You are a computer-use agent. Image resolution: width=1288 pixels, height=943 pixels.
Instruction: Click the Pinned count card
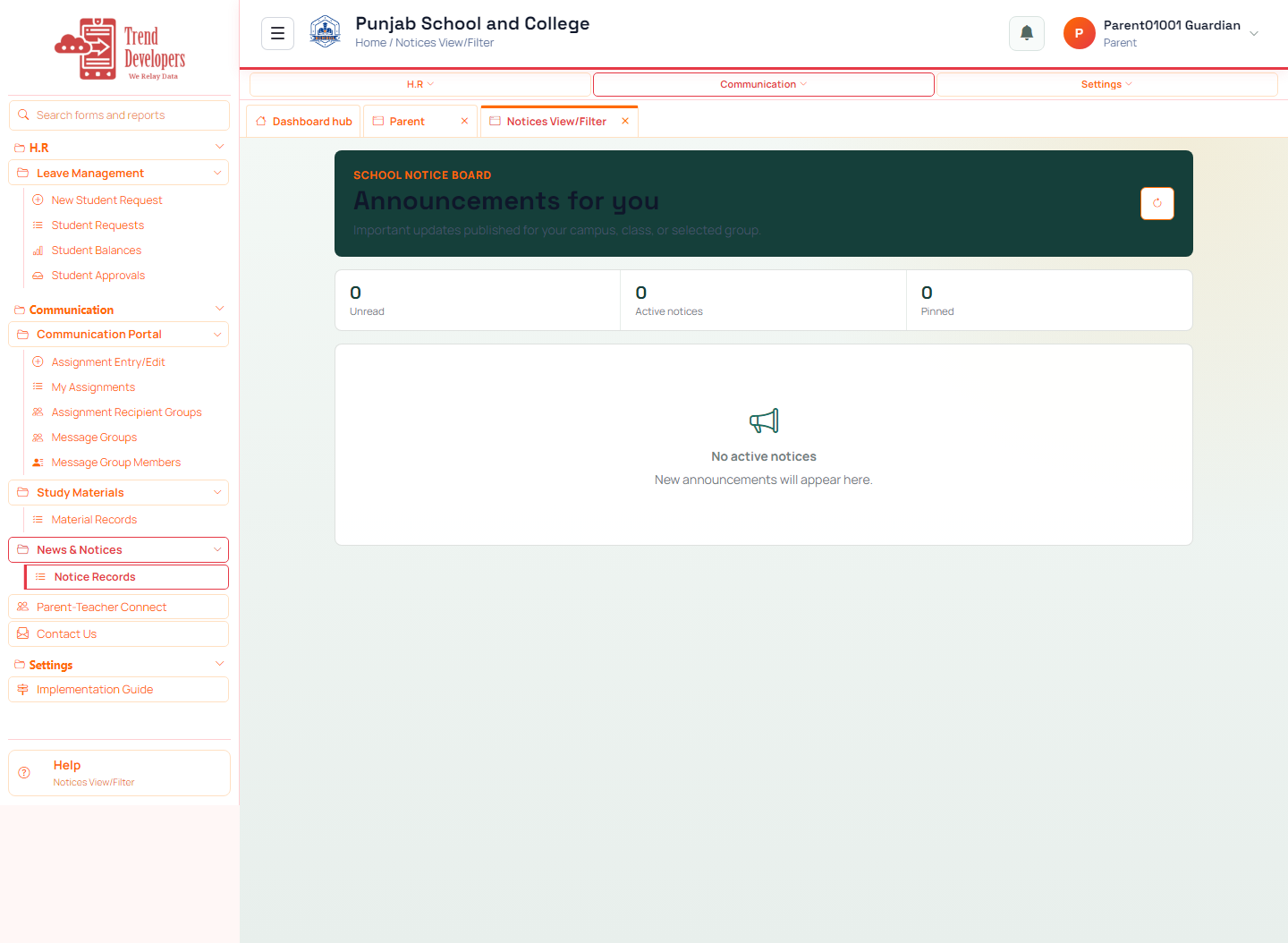(x=1049, y=301)
